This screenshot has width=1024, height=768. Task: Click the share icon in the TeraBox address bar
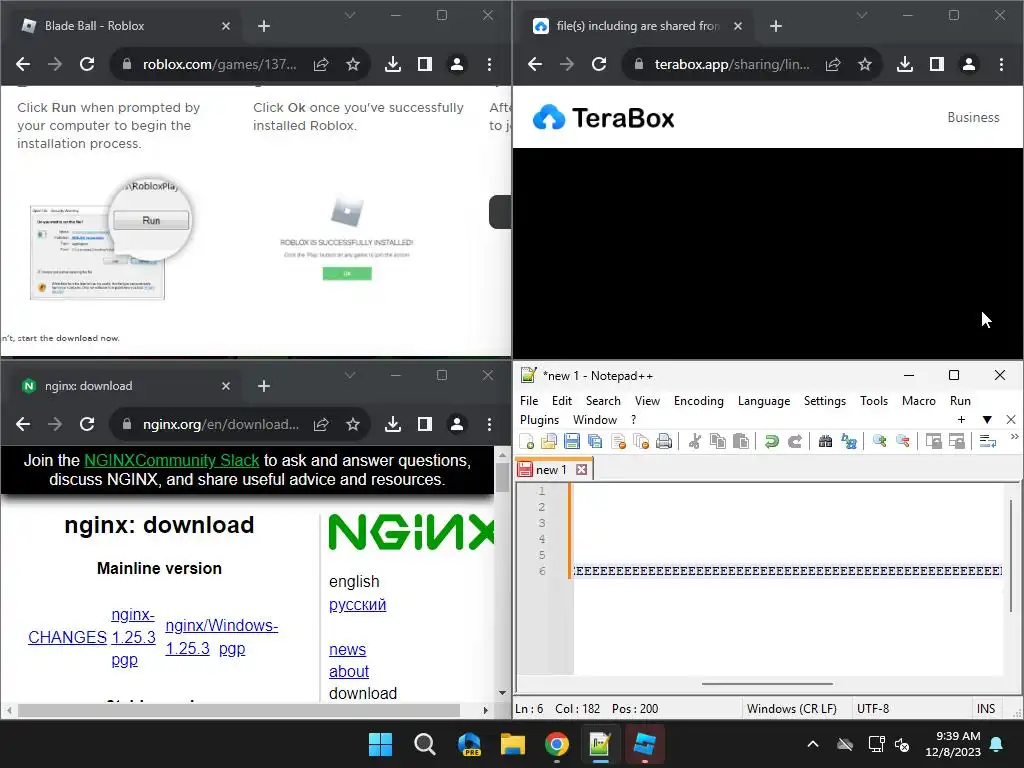coord(833,64)
